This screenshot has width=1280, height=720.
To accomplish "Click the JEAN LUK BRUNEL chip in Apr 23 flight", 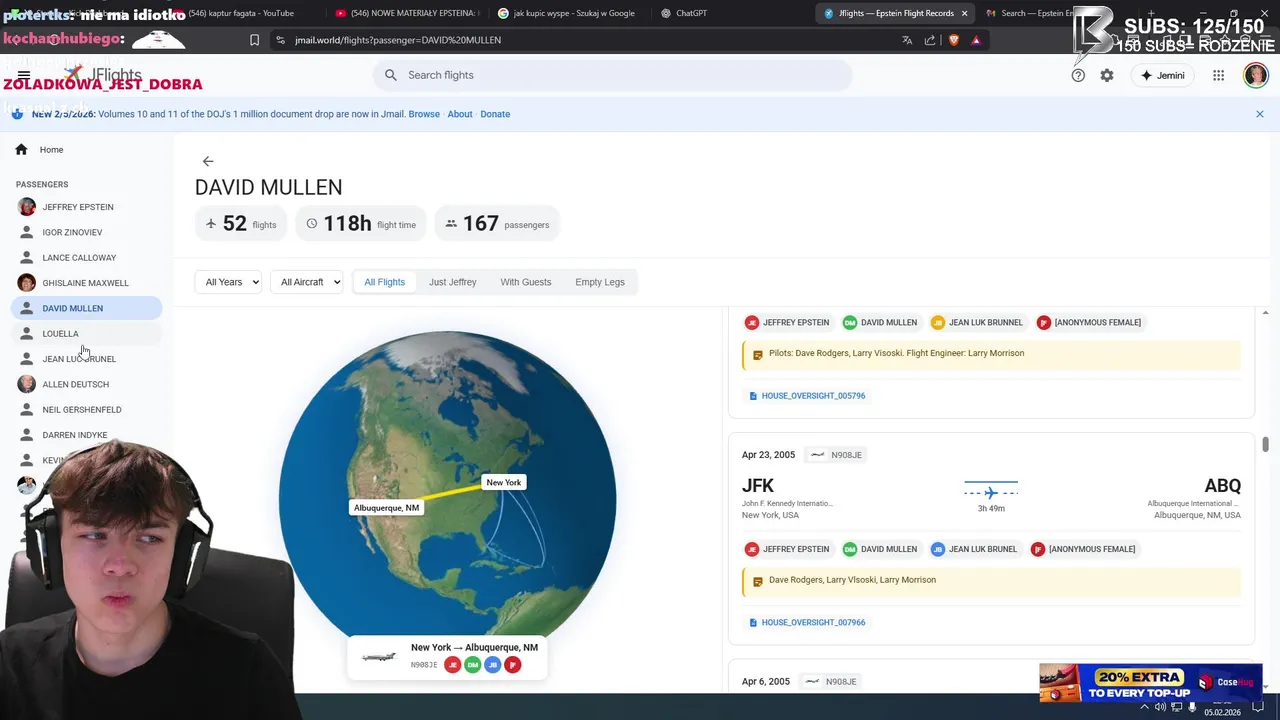I will click(977, 549).
